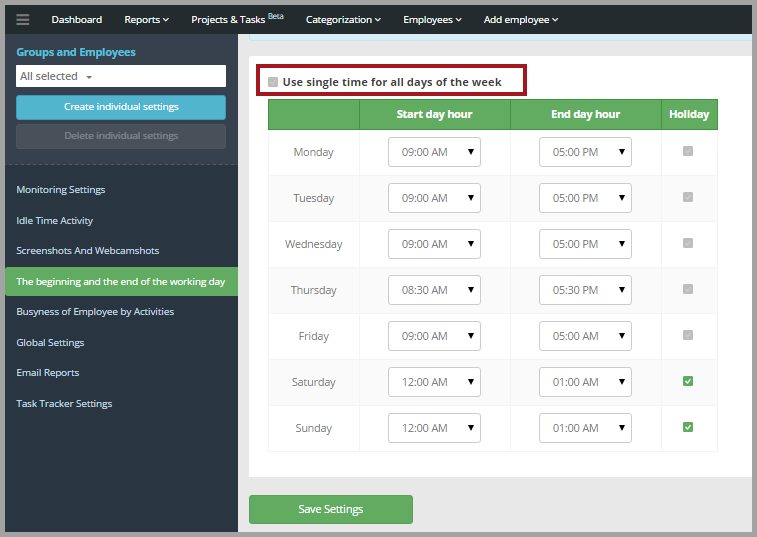
Task: Click the Saturday row label
Action: [x=313, y=382]
